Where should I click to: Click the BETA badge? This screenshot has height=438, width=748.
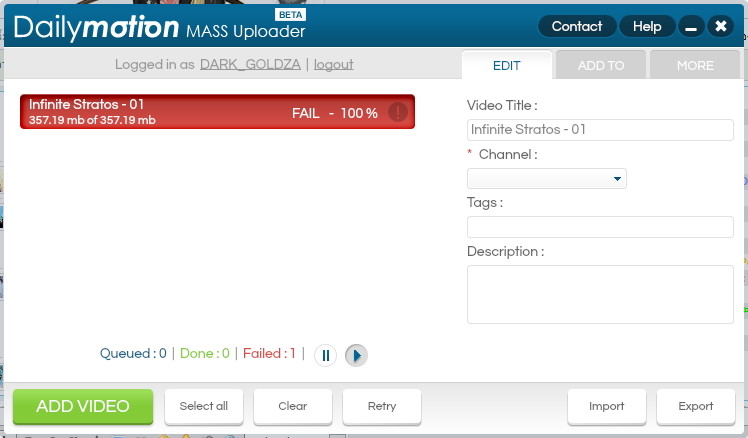coord(291,15)
